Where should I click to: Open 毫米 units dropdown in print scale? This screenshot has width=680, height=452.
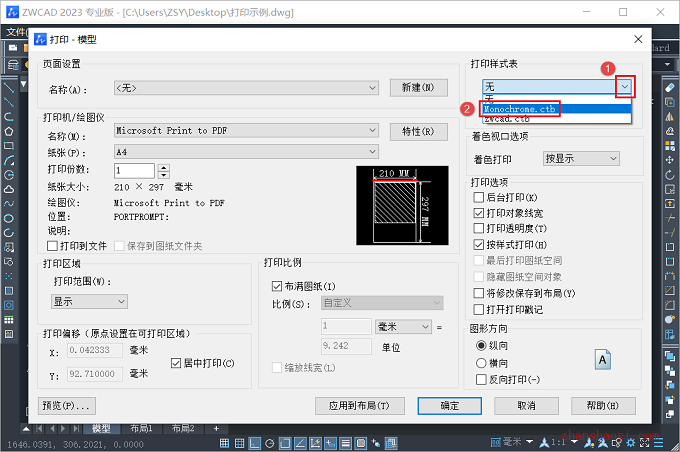(403, 327)
